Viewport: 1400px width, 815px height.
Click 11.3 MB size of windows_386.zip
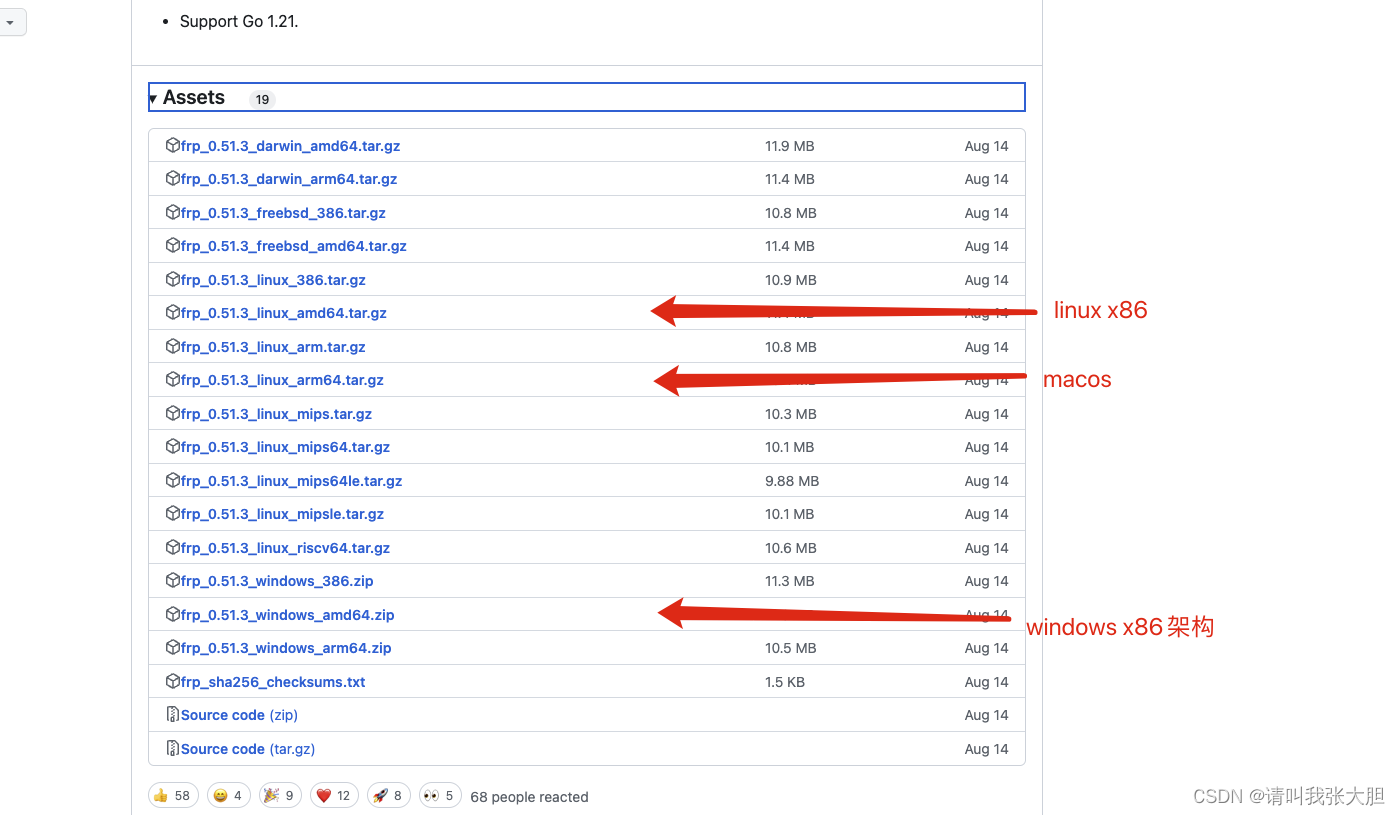coord(790,581)
